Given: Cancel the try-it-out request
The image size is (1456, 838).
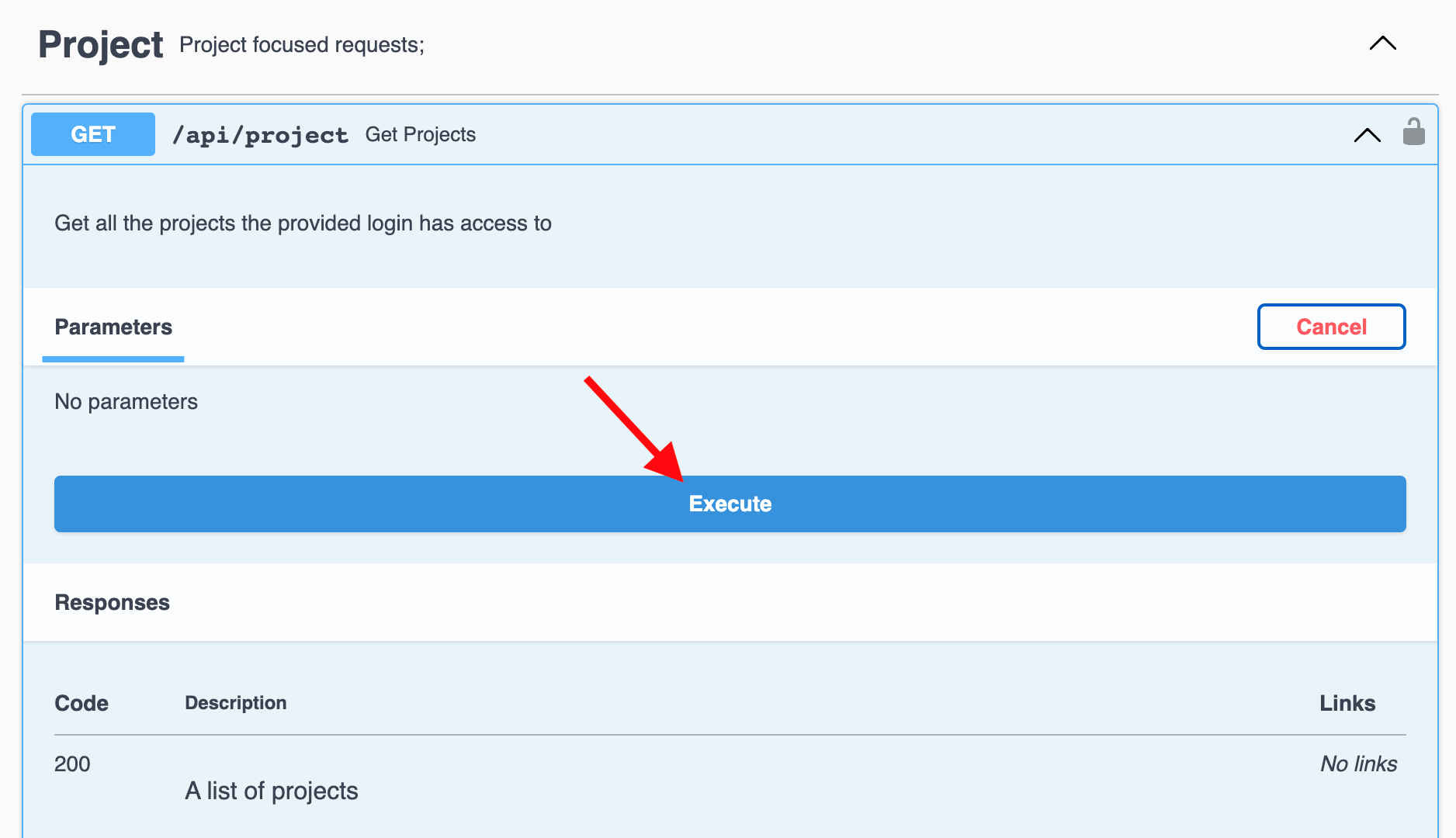Looking at the screenshot, I should [x=1331, y=327].
